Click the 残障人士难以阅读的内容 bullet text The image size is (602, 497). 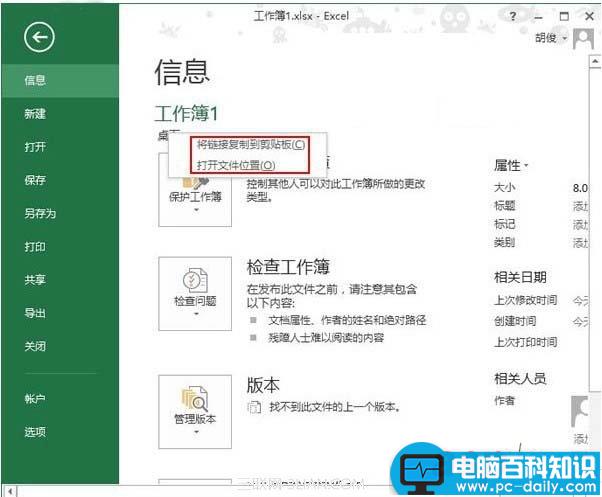coord(326,338)
